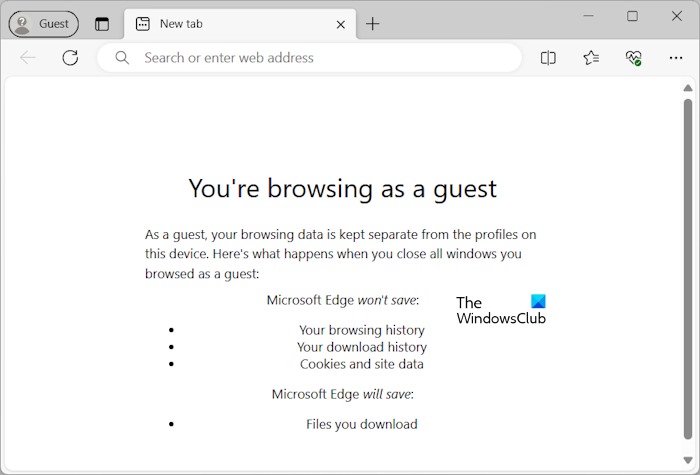Maximize the Edge browser window
The height and width of the screenshot is (475, 700).
click(632, 16)
